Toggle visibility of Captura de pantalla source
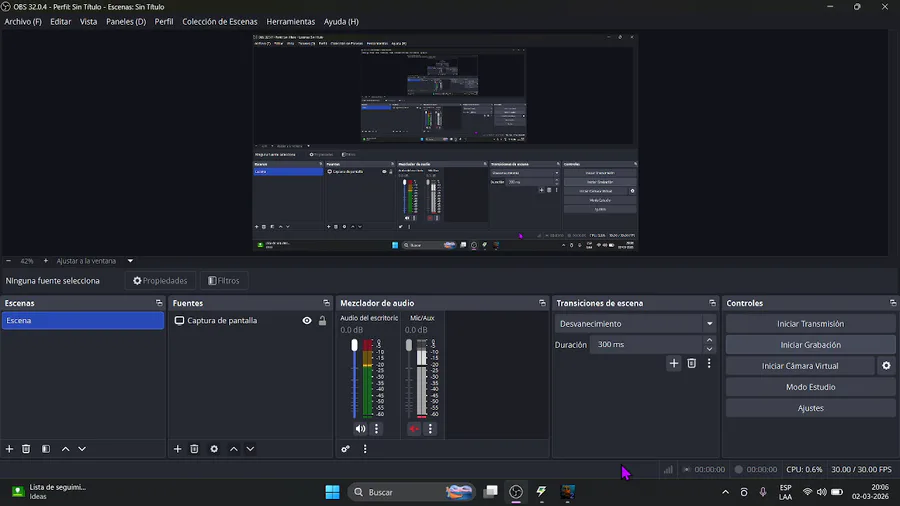The width and height of the screenshot is (900, 506). pyautogui.click(x=307, y=321)
